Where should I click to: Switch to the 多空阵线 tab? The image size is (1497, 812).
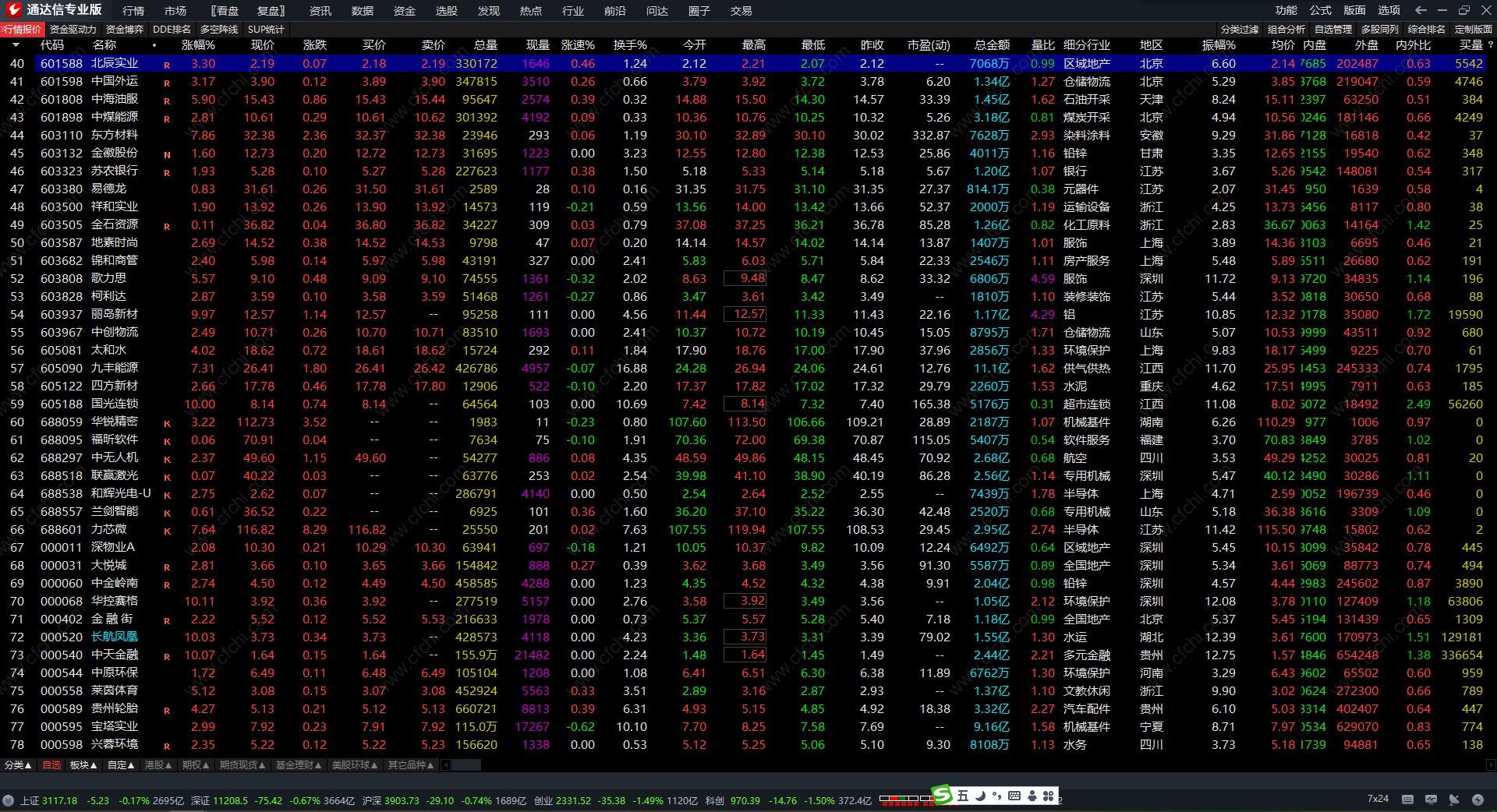pos(219,30)
